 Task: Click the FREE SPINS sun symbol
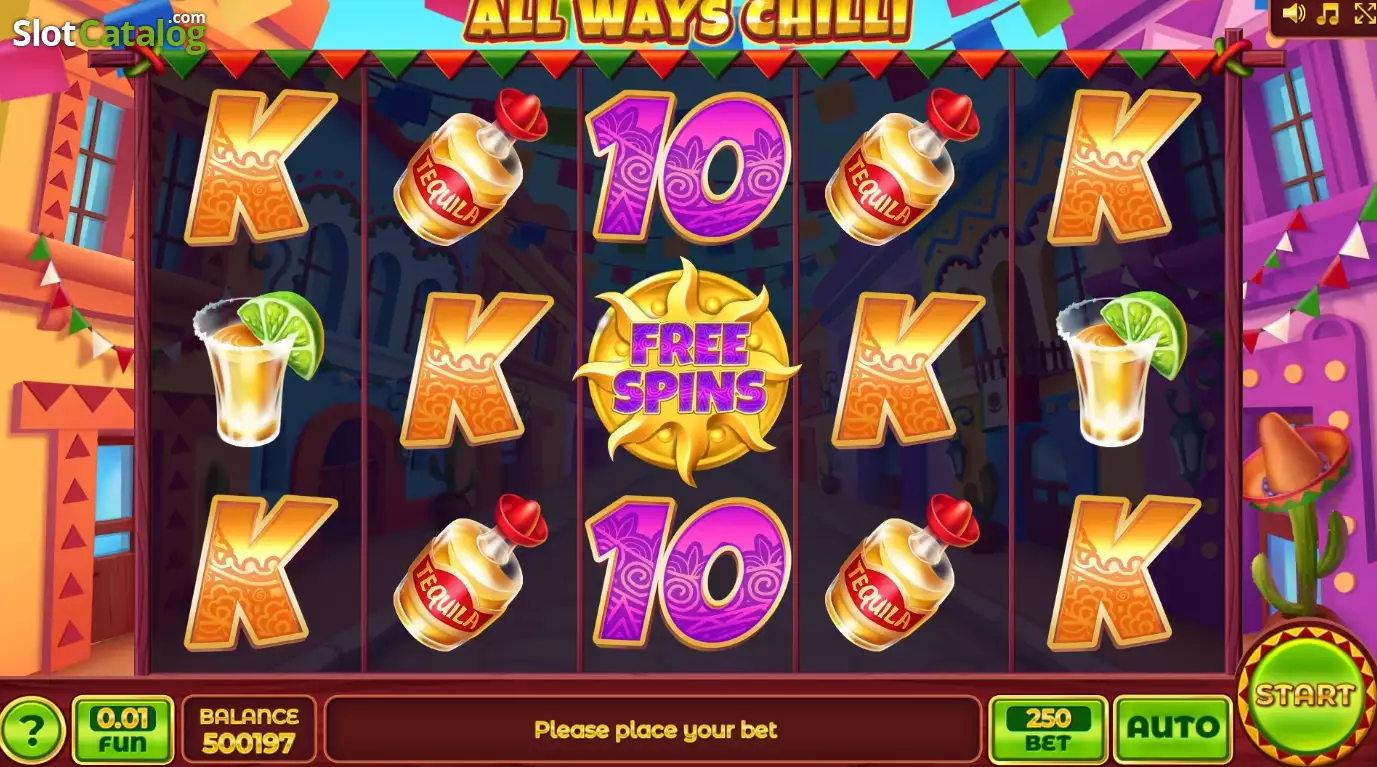[688, 371]
